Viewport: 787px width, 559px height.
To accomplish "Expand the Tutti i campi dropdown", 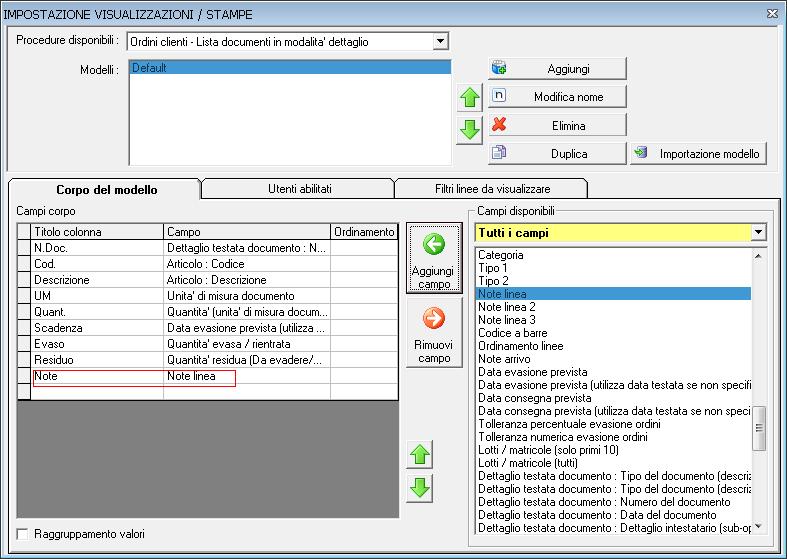I will tap(758, 232).
